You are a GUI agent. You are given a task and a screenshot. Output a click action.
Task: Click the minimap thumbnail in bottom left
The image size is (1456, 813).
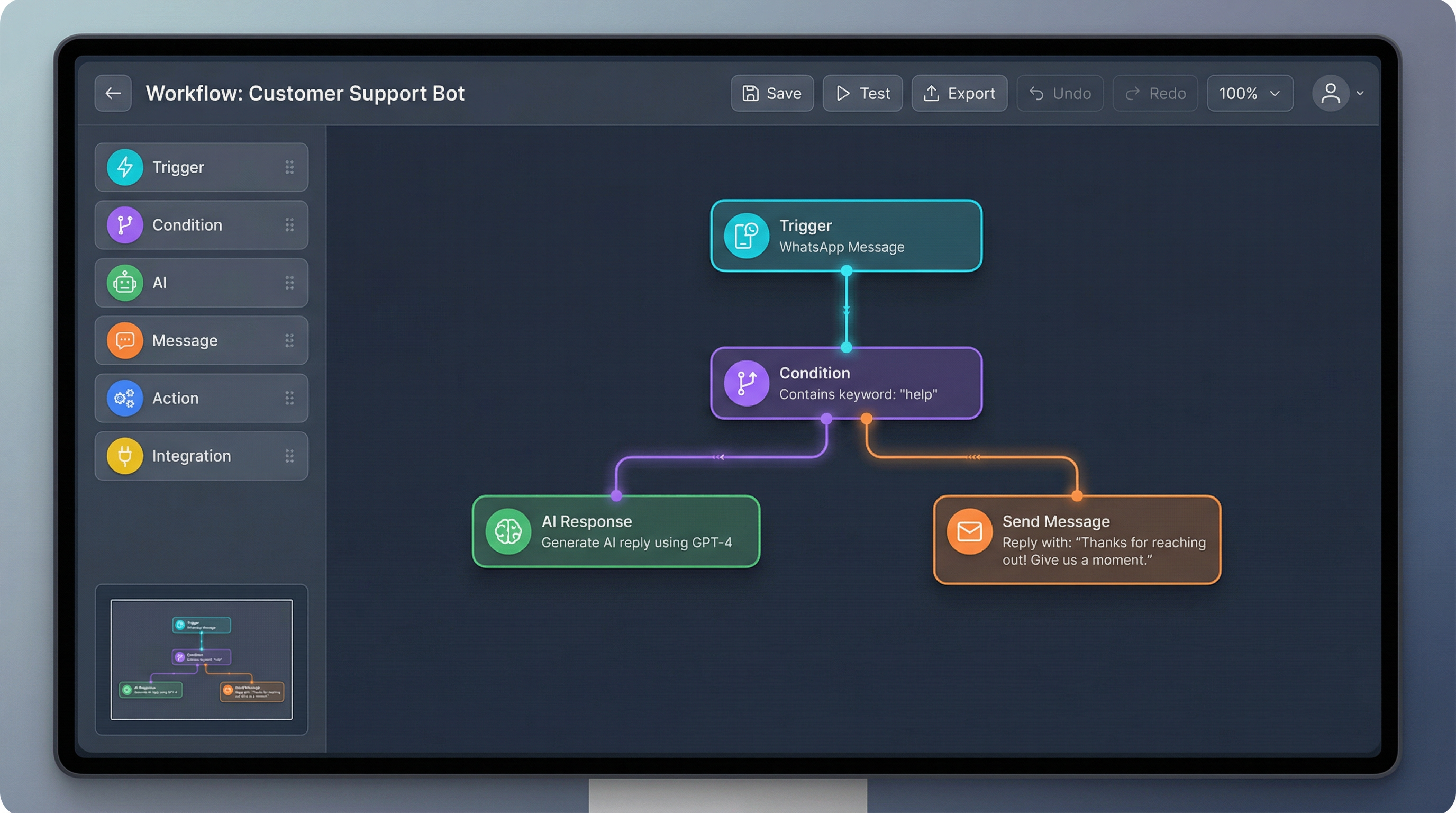pos(201,658)
